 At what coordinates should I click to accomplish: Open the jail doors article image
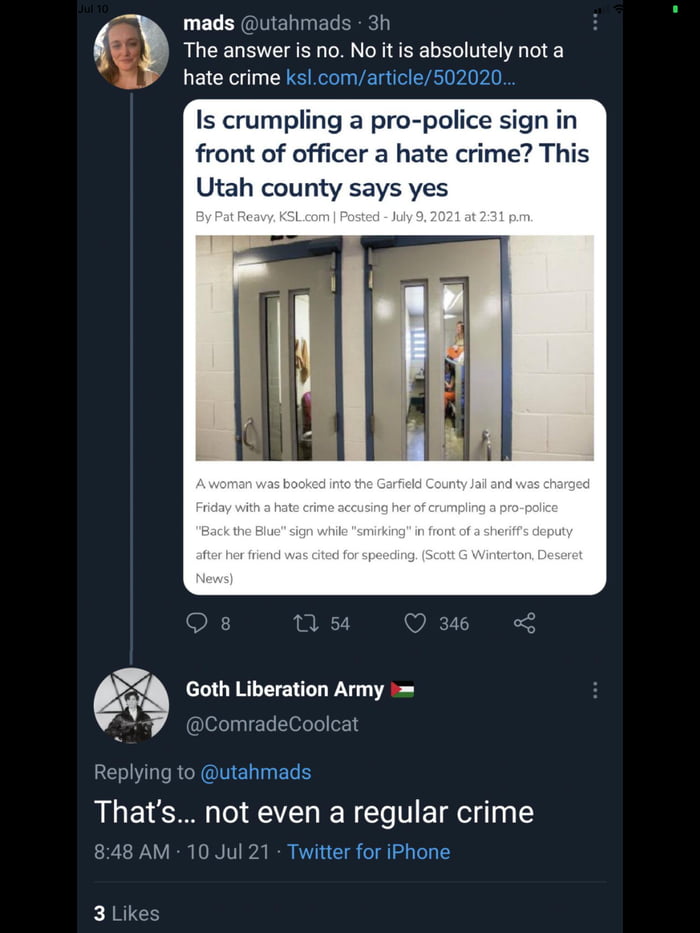[394, 347]
